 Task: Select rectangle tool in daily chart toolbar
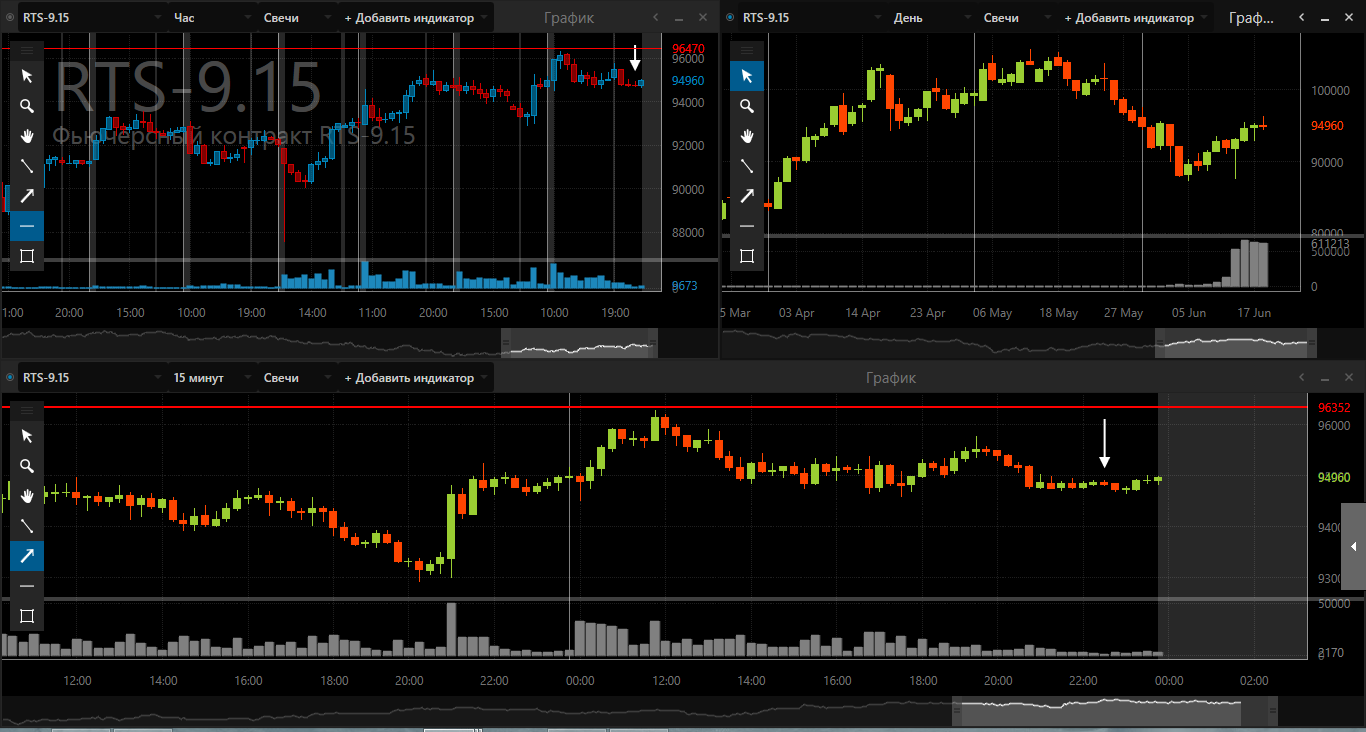(747, 256)
